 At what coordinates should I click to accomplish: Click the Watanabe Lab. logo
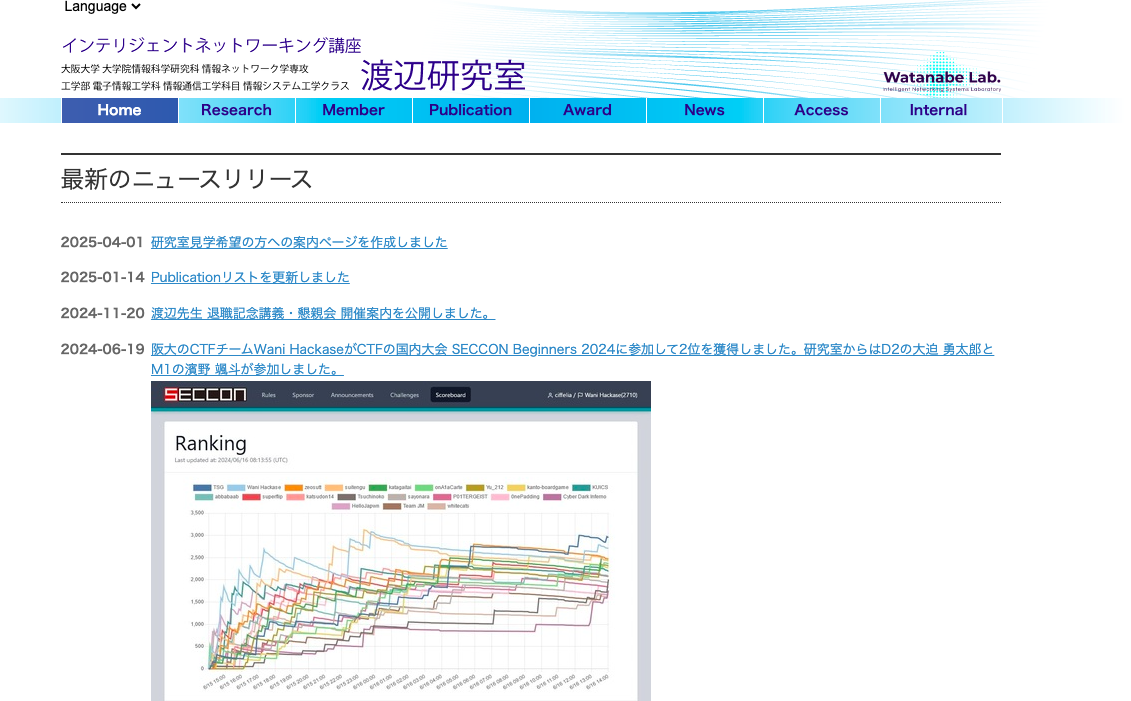coord(941,78)
